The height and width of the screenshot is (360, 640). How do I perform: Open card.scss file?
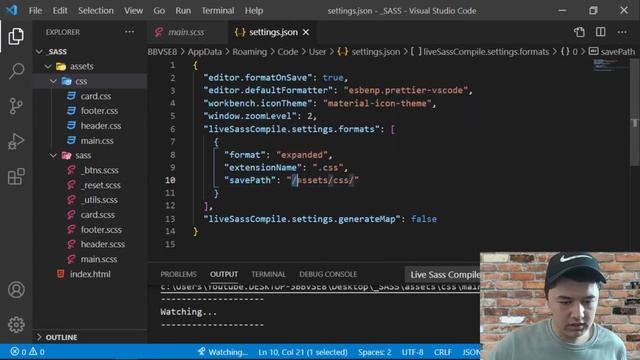click(x=98, y=215)
